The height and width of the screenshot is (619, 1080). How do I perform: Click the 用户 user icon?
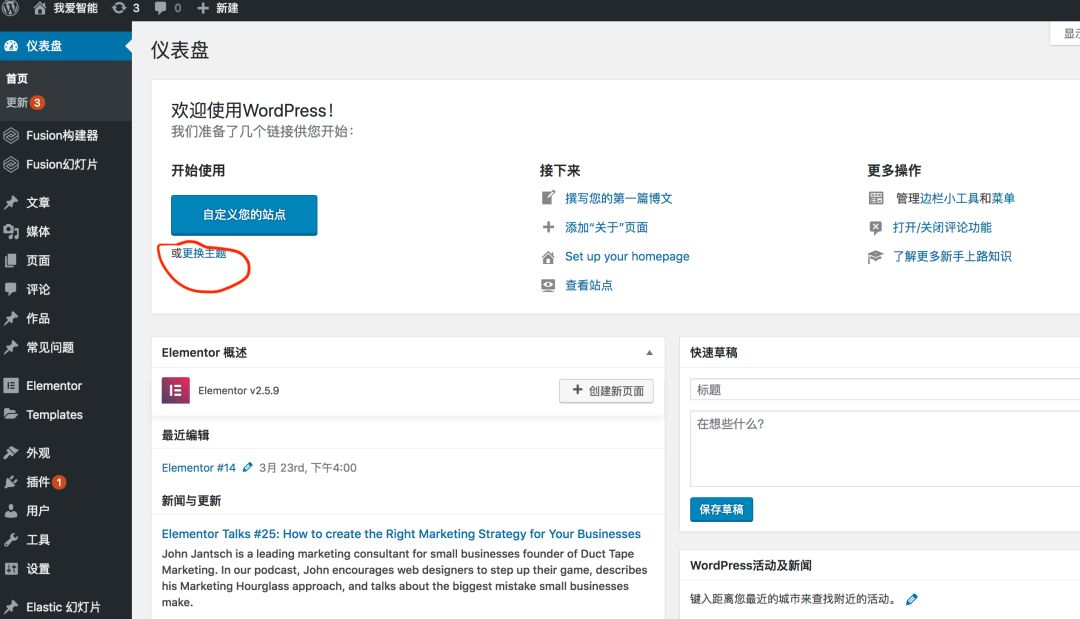tap(11, 511)
